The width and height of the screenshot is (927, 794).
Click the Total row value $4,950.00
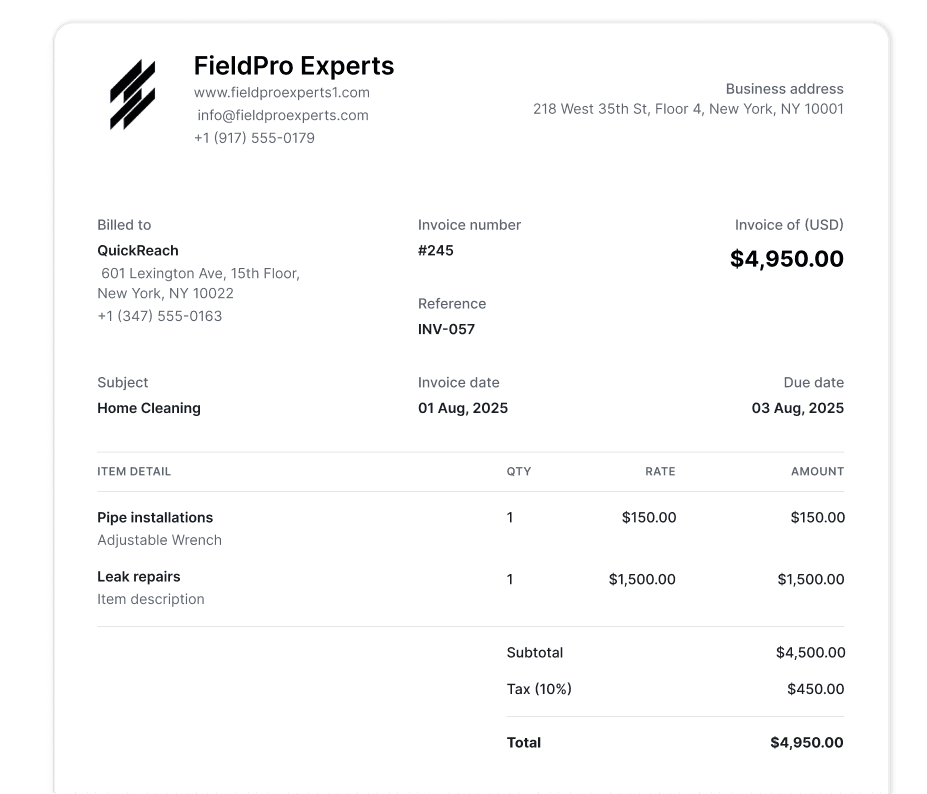[807, 743]
